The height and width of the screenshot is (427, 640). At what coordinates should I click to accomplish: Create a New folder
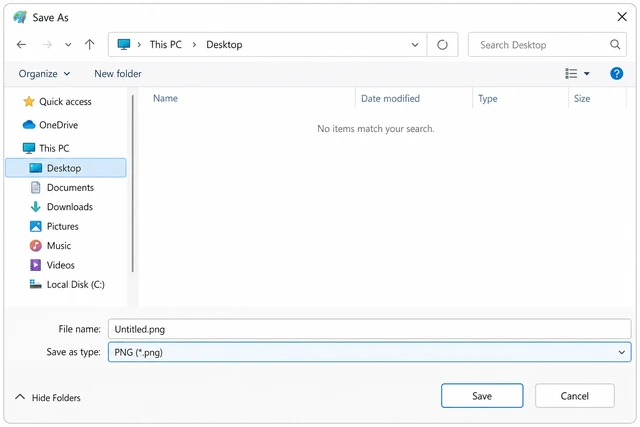118,73
